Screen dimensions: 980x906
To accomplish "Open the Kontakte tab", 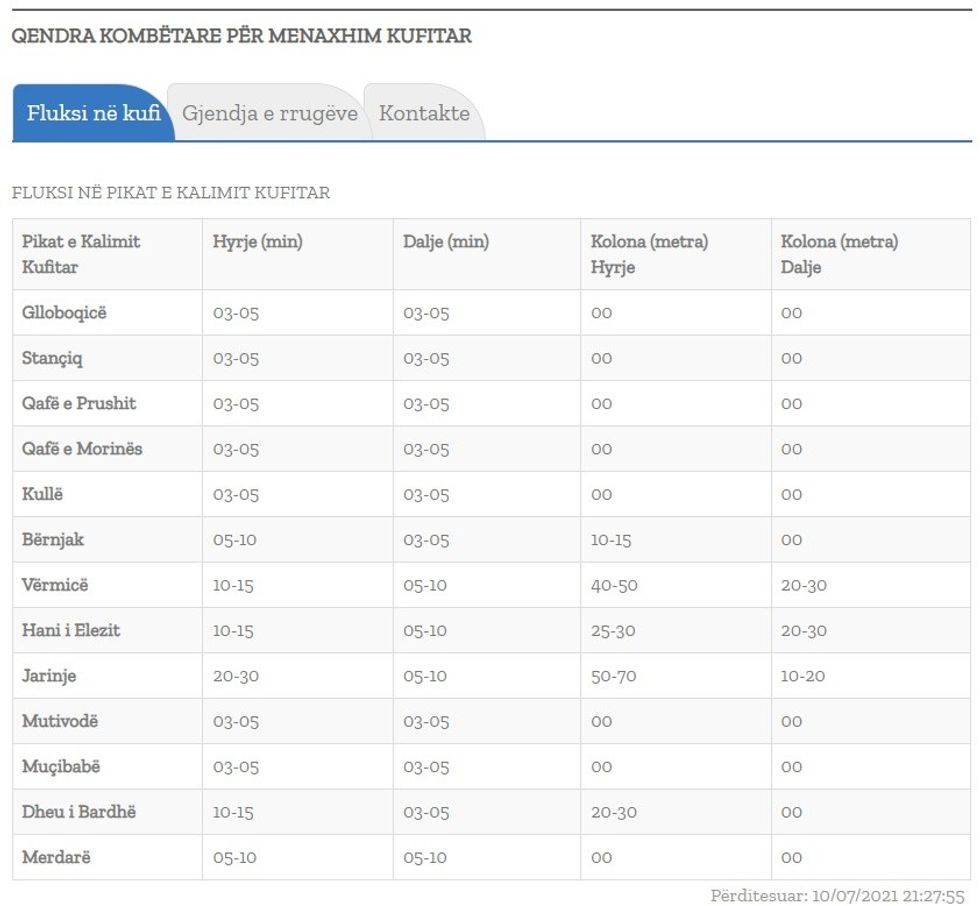I will (424, 113).
